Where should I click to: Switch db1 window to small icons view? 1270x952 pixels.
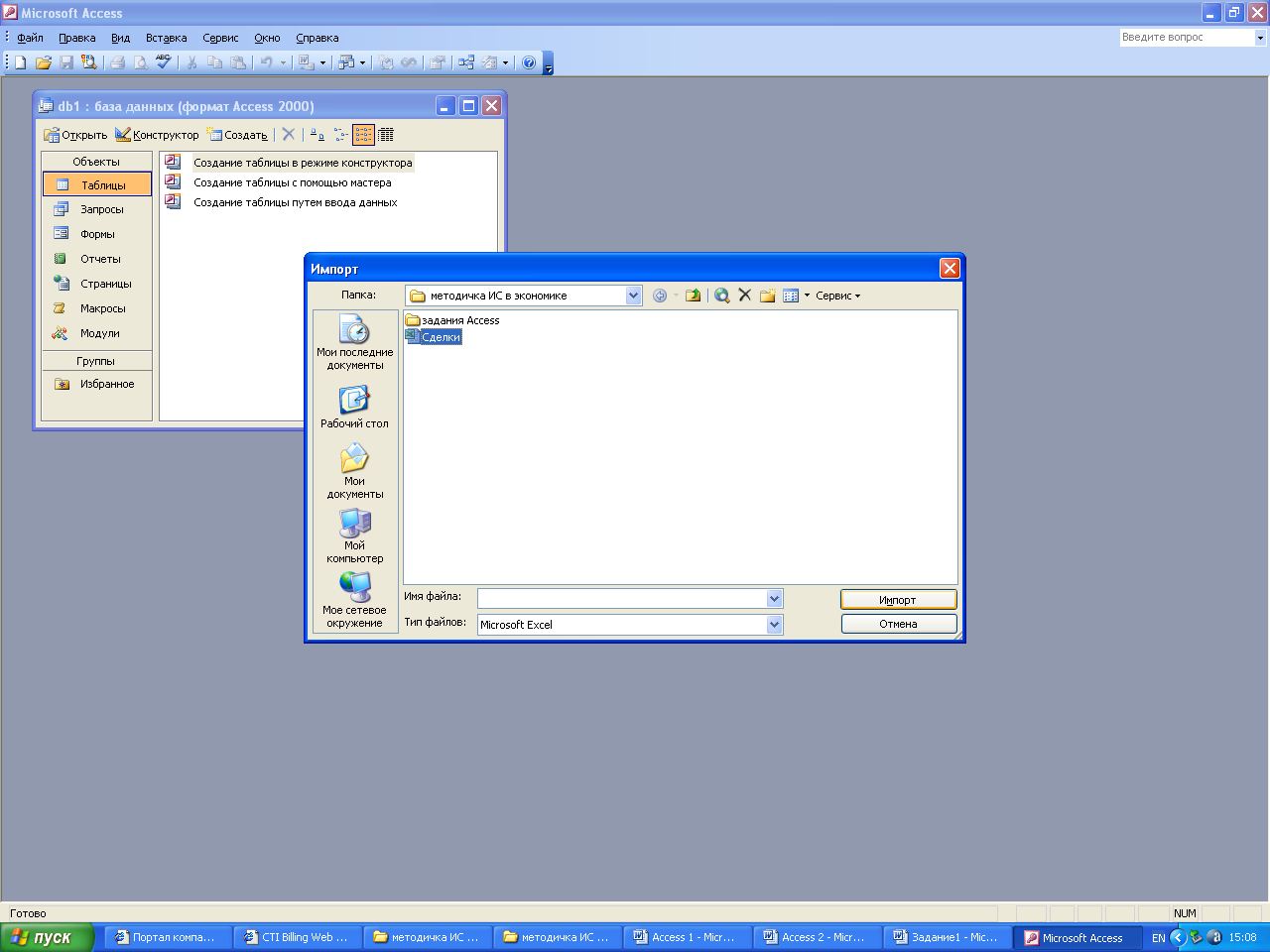tap(340, 135)
